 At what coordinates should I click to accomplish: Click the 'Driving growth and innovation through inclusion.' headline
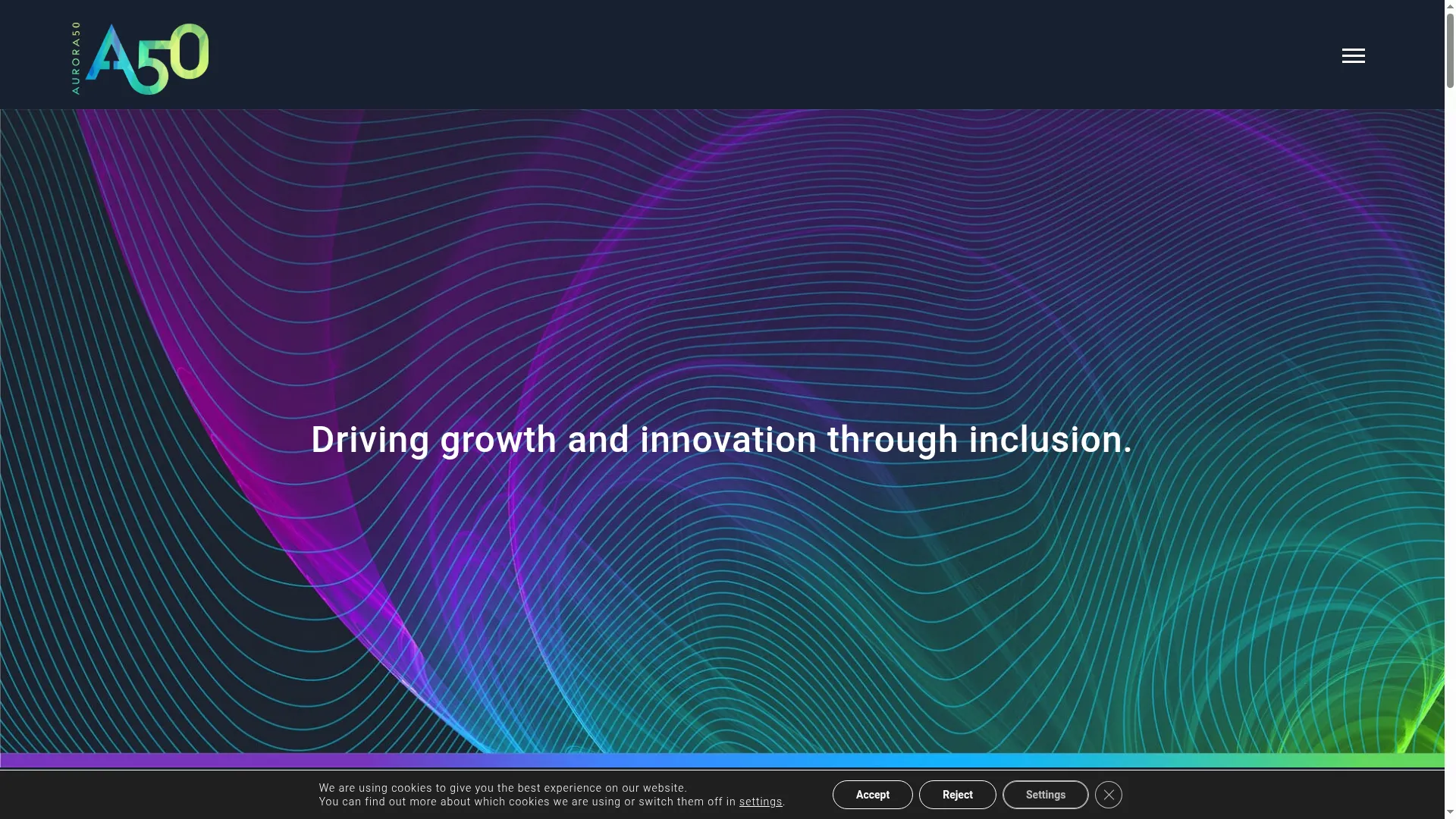pos(721,440)
